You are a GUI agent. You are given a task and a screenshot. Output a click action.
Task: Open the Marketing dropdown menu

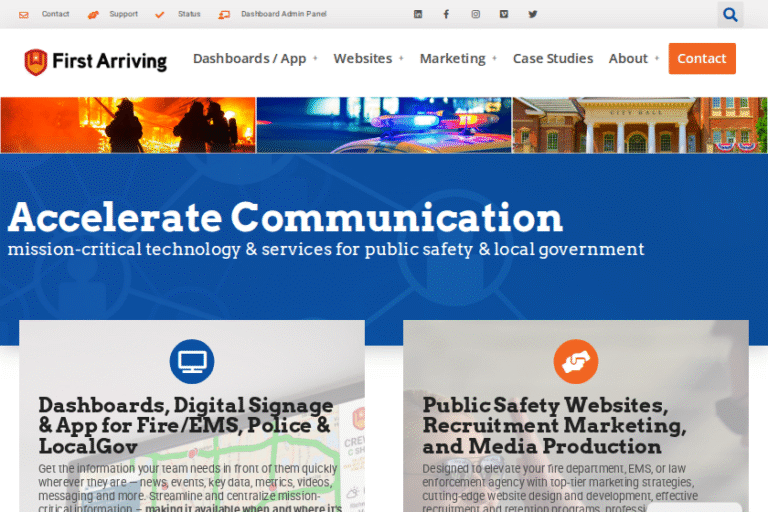click(458, 59)
